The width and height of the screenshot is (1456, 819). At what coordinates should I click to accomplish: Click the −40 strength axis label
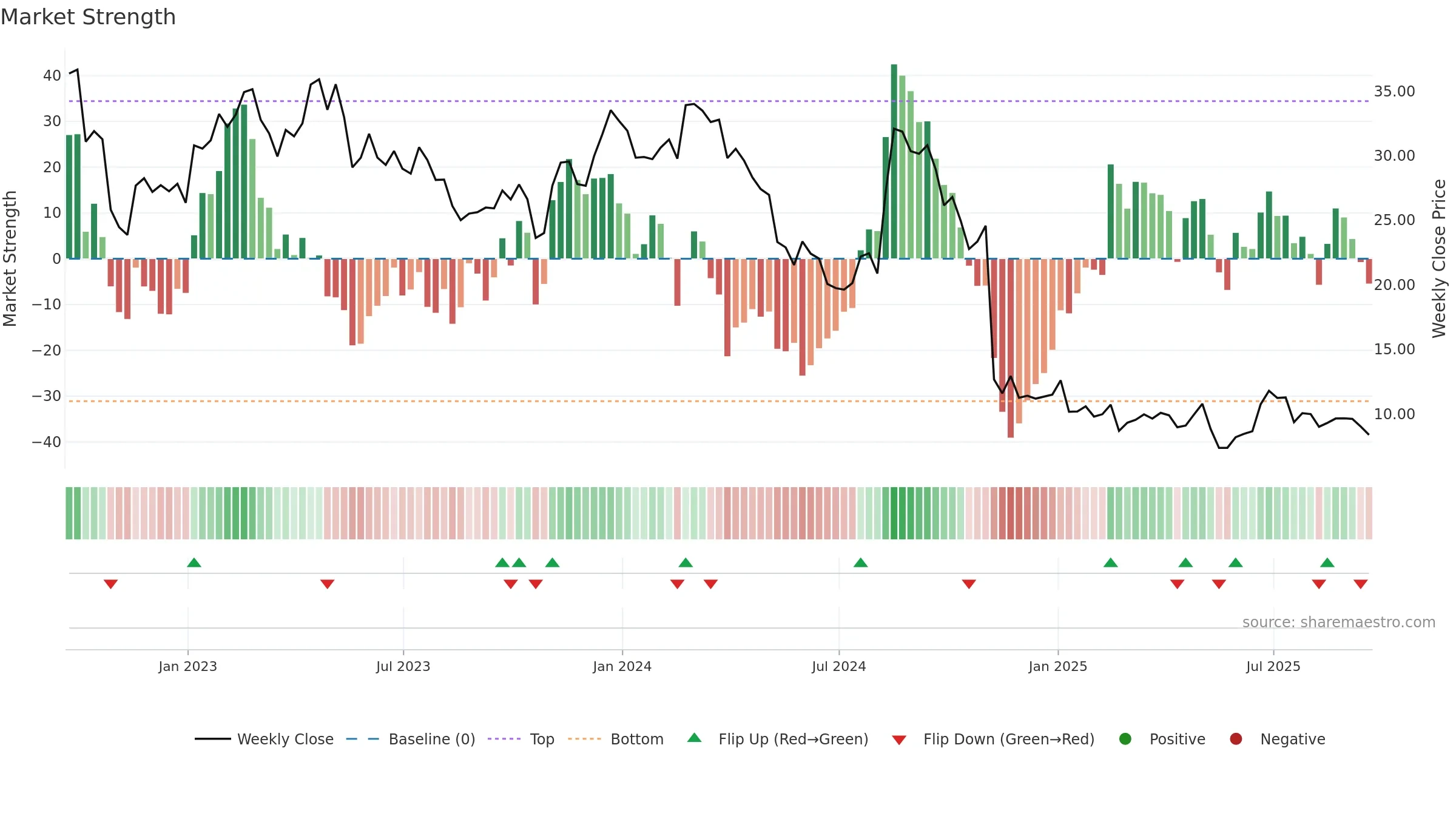coord(47,442)
